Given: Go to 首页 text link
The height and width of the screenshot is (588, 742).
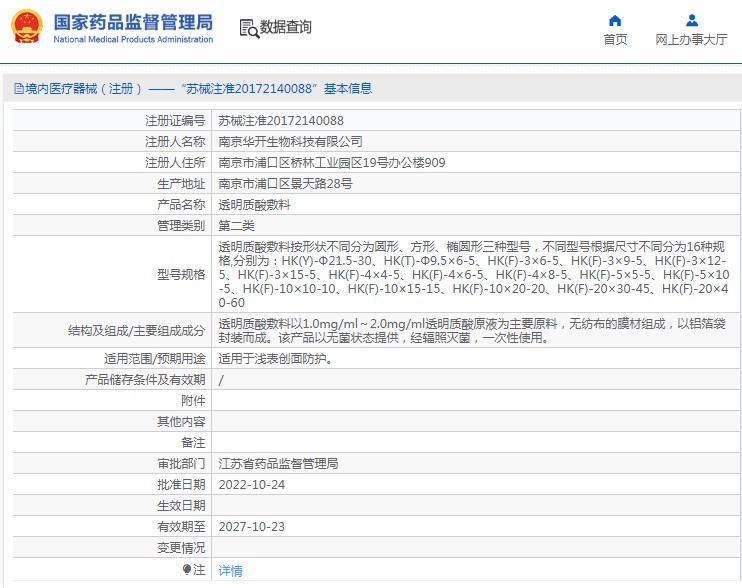Looking at the screenshot, I should (615, 39).
